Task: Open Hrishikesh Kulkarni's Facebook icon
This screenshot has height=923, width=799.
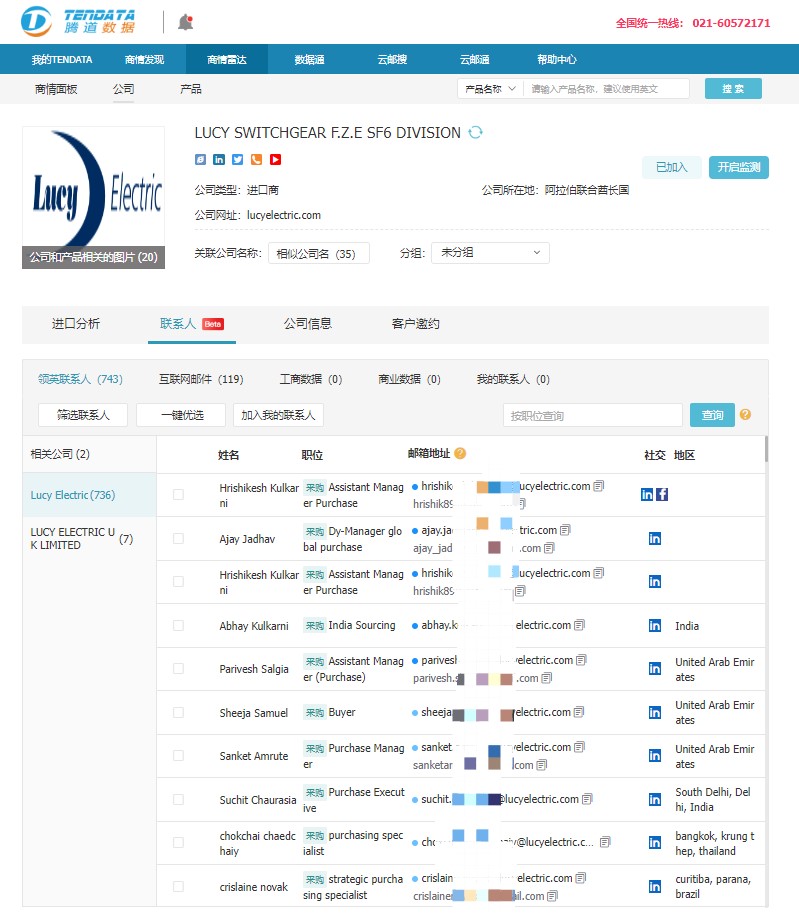Action: coord(662,494)
